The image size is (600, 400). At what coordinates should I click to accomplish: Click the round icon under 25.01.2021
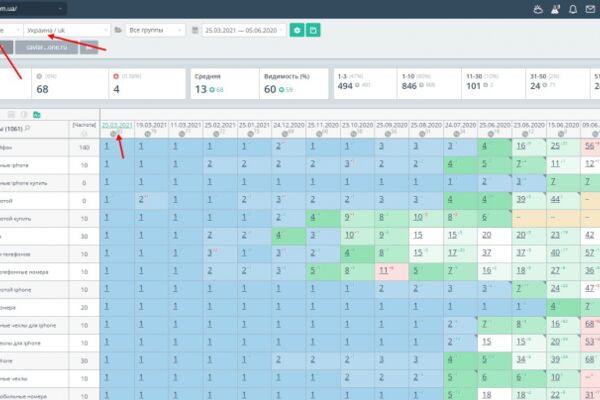(251, 134)
